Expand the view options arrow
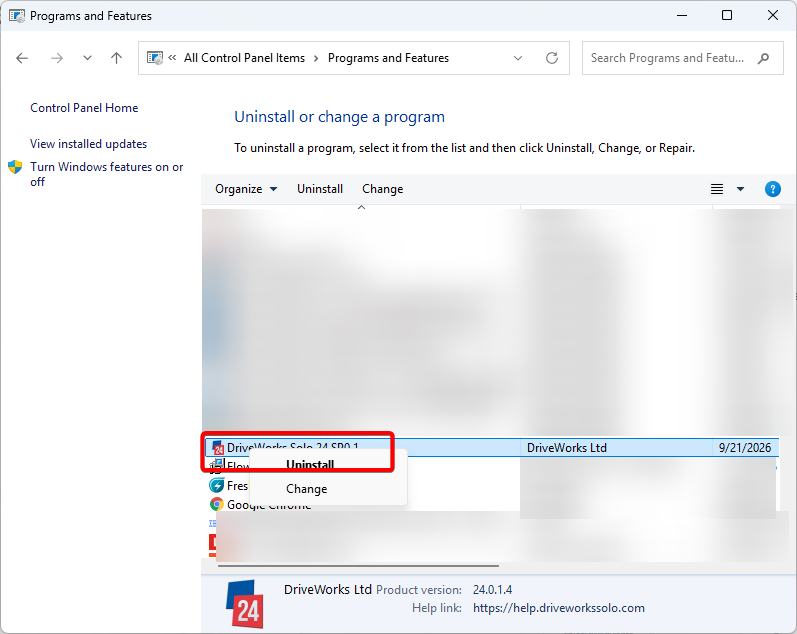 pos(740,189)
